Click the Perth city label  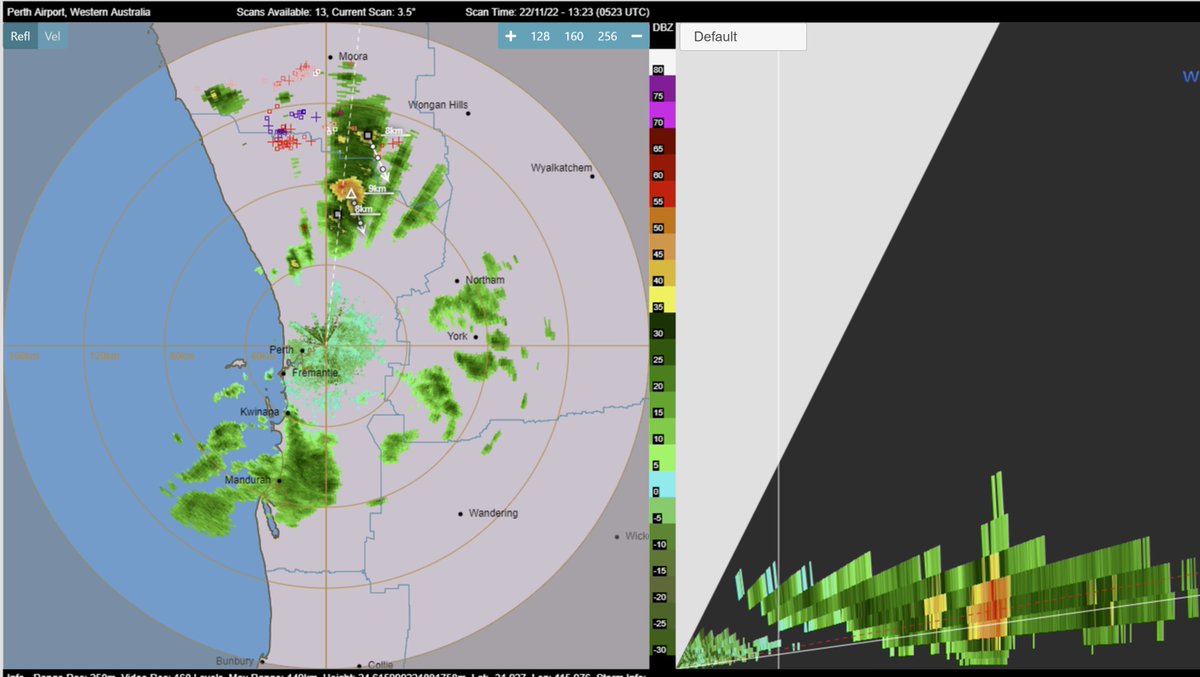coord(281,351)
